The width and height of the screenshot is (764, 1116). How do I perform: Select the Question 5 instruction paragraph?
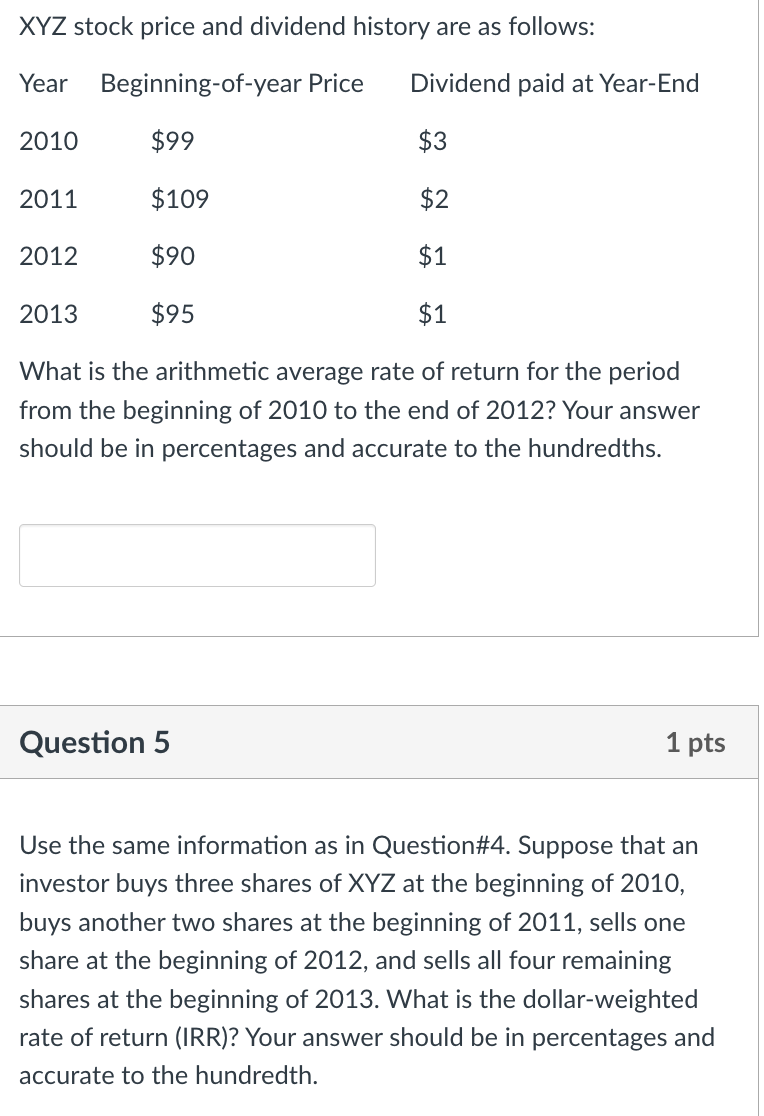point(367,960)
